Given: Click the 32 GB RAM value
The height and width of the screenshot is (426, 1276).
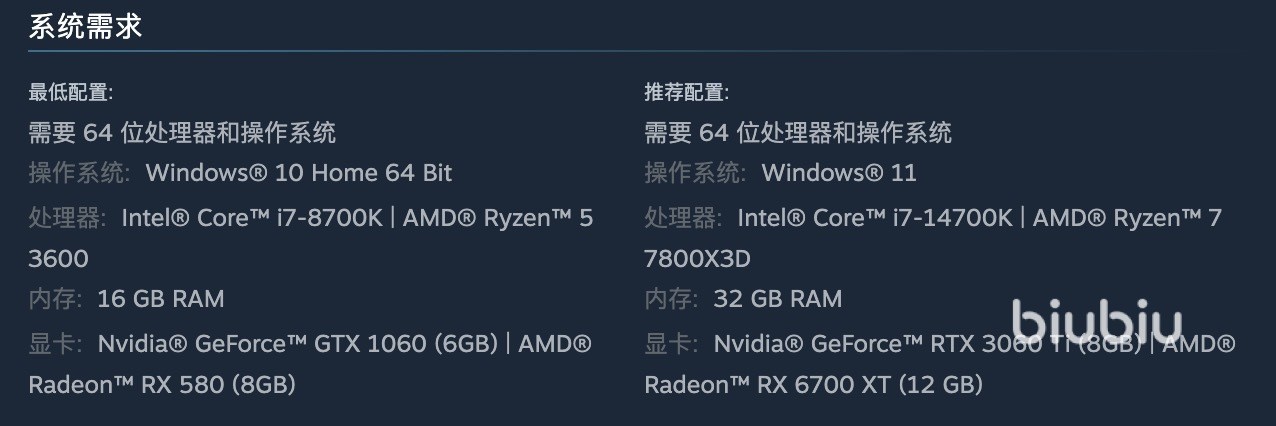Looking at the screenshot, I should coord(777,298).
